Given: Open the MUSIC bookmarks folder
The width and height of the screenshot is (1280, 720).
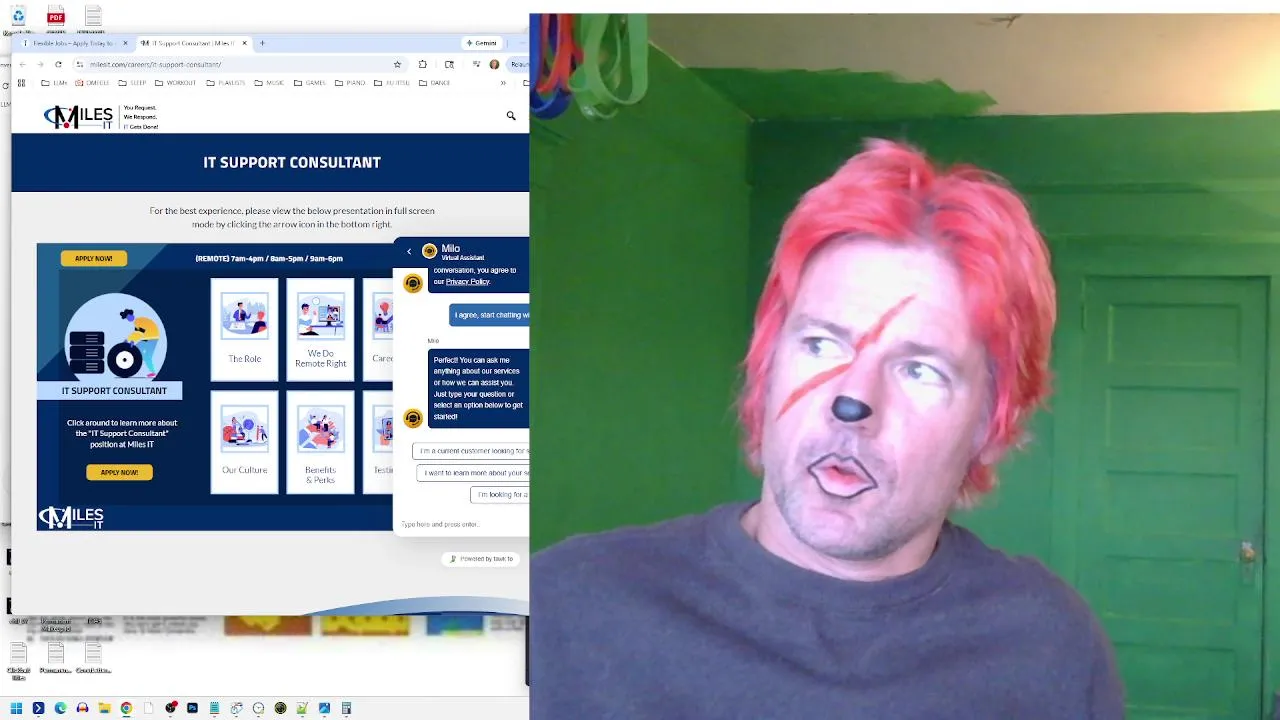Looking at the screenshot, I should pyautogui.click(x=269, y=83).
